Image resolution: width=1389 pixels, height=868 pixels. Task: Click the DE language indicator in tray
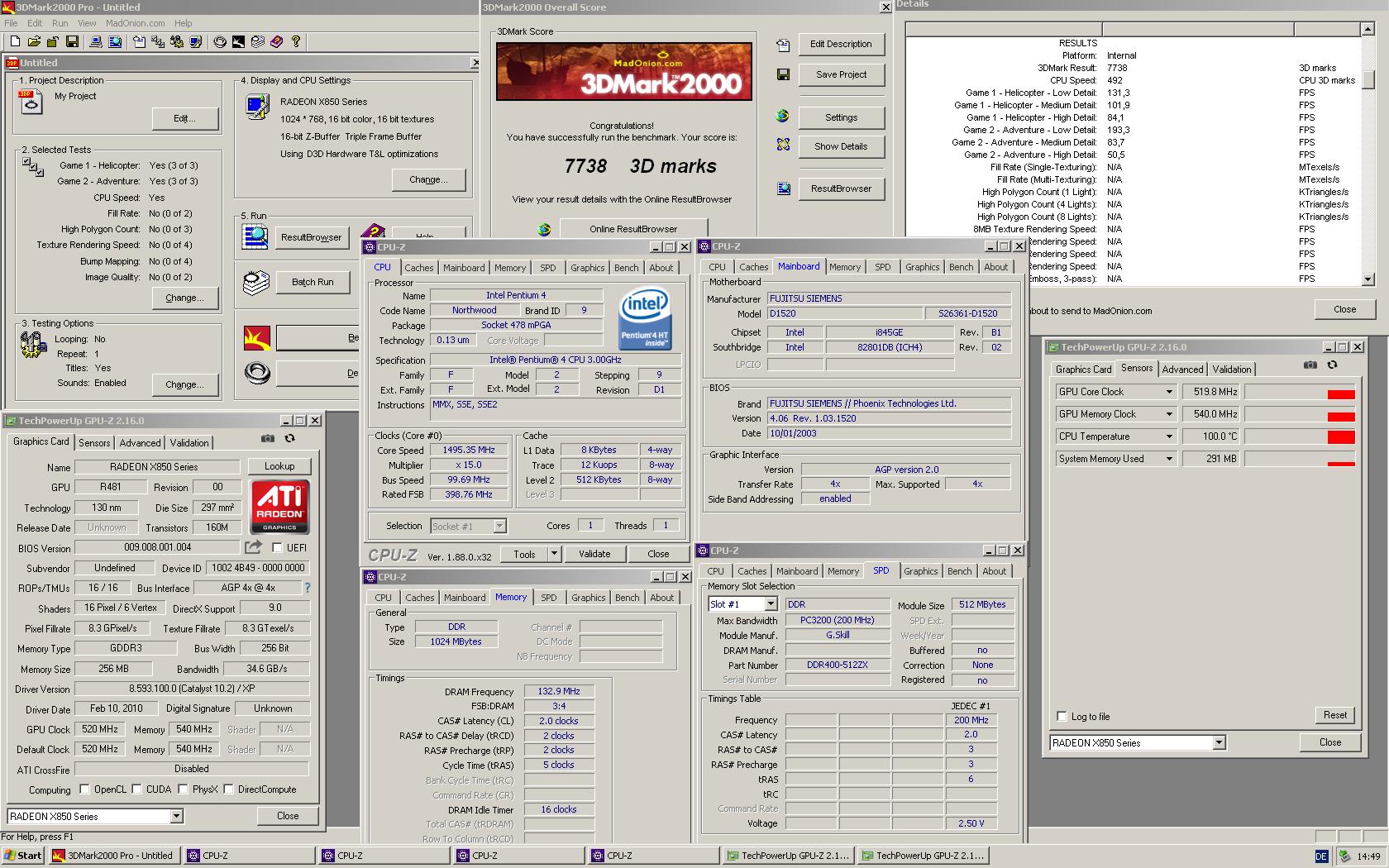[1321, 856]
